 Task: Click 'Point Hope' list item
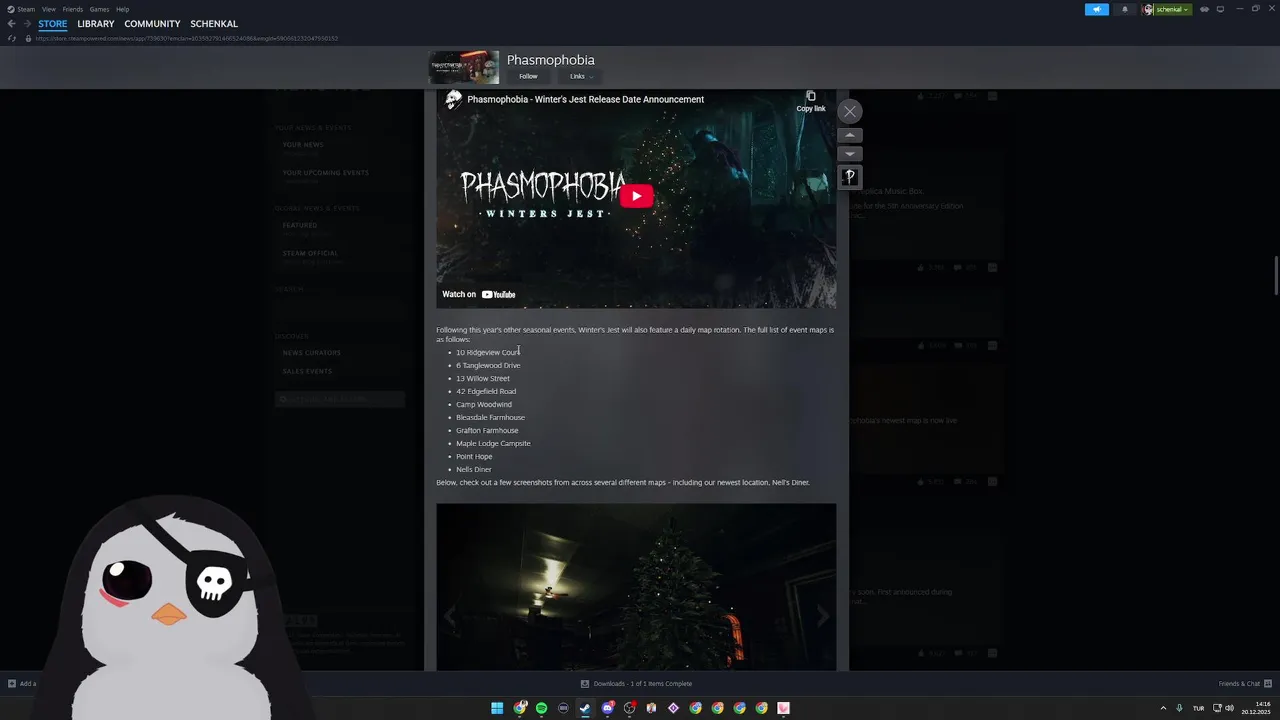coord(474,456)
